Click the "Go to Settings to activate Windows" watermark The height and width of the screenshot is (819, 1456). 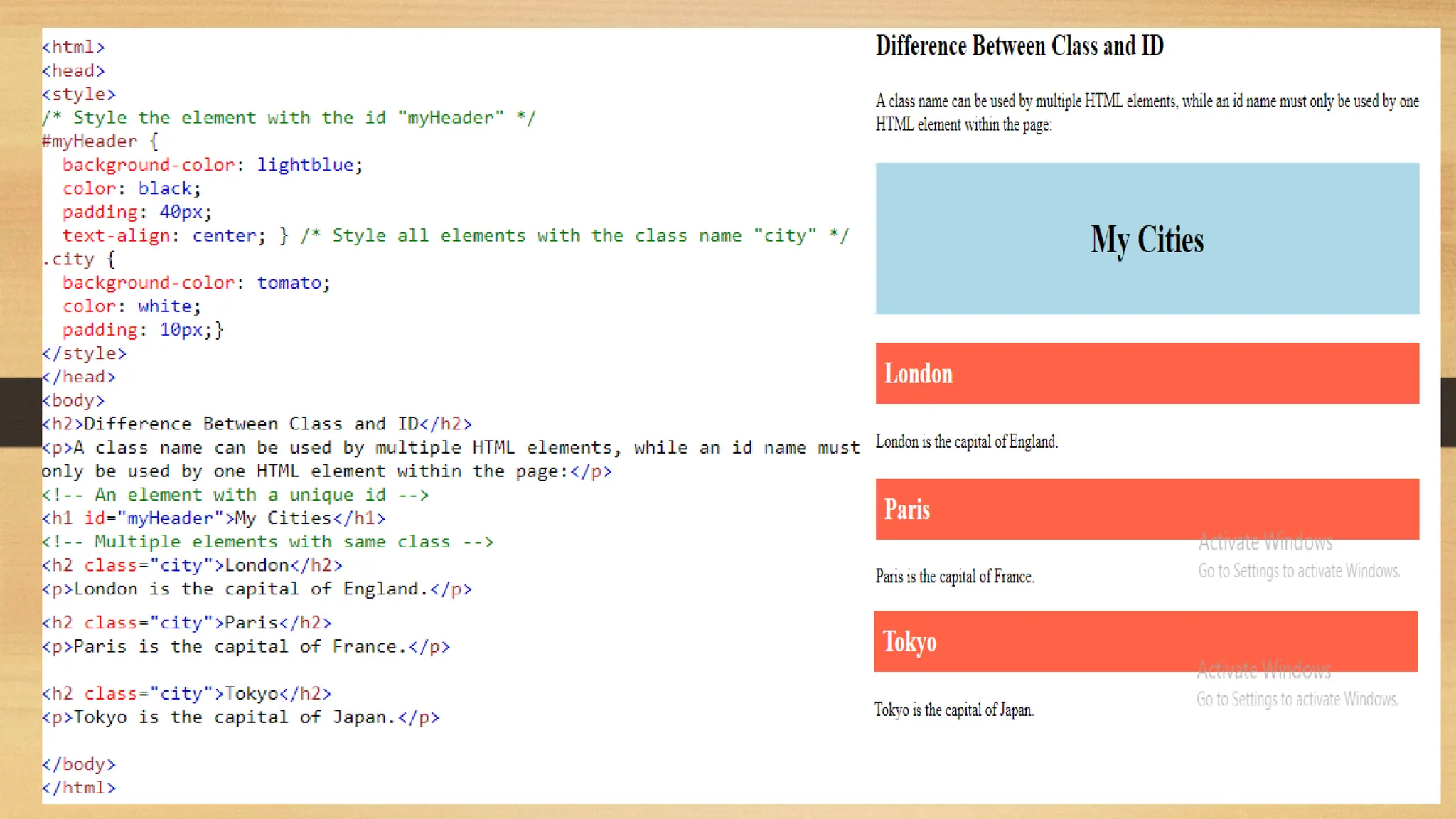[x=1299, y=571]
